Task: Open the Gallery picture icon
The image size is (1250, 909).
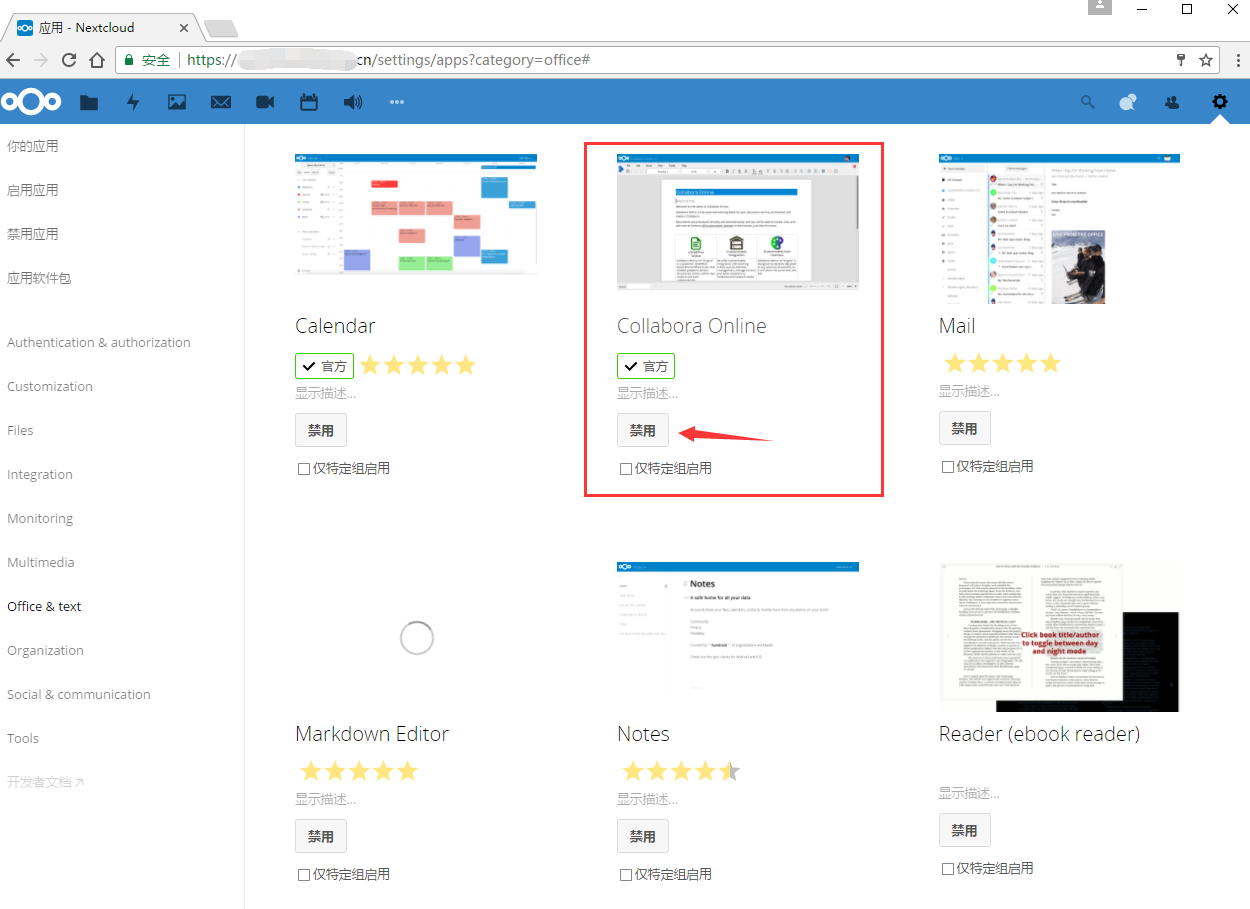Action: coord(176,101)
